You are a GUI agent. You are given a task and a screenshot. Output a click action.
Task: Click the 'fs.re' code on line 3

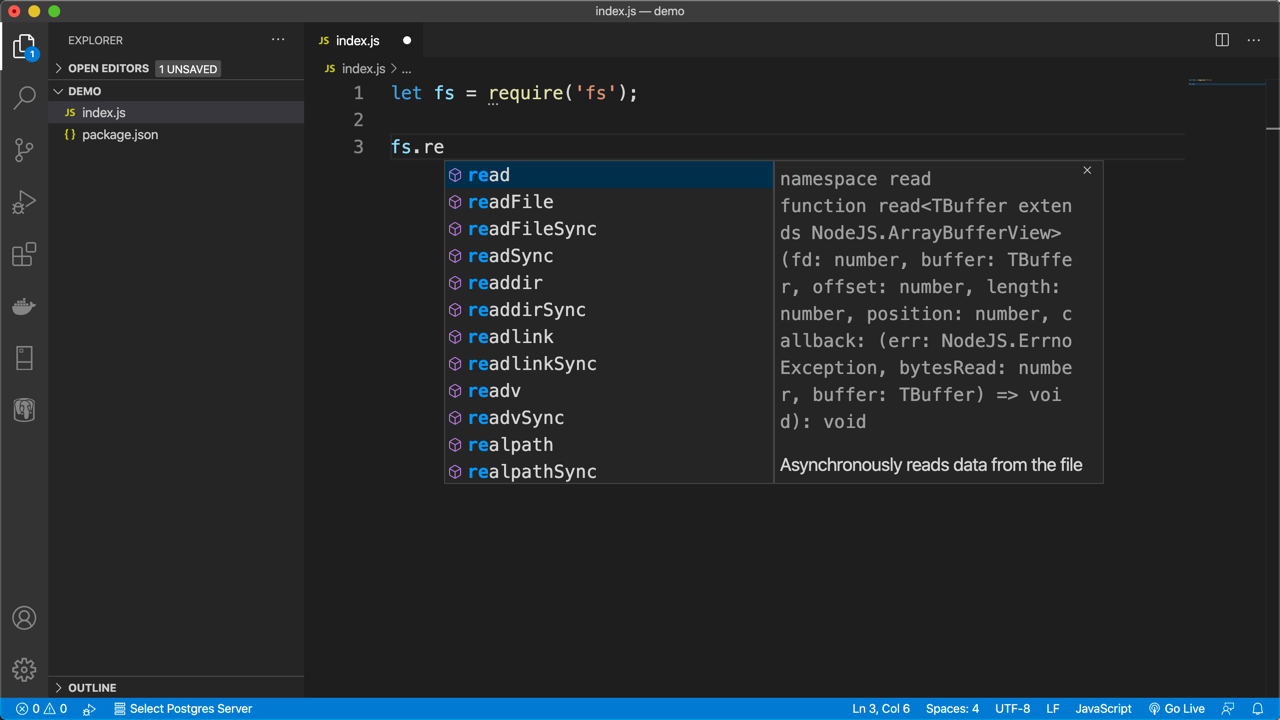coord(417,147)
